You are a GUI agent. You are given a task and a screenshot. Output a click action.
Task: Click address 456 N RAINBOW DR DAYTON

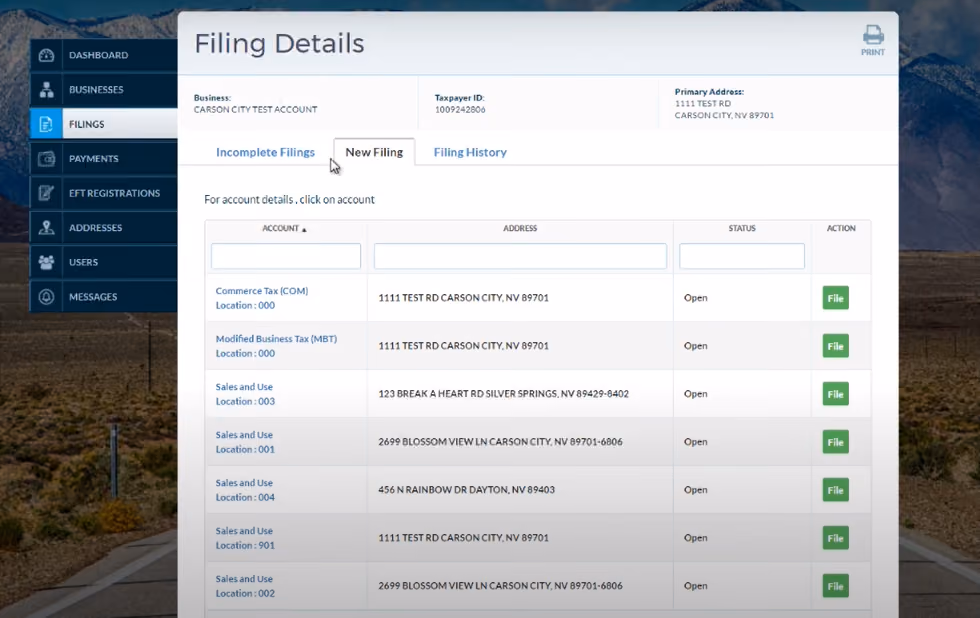(x=466, y=490)
